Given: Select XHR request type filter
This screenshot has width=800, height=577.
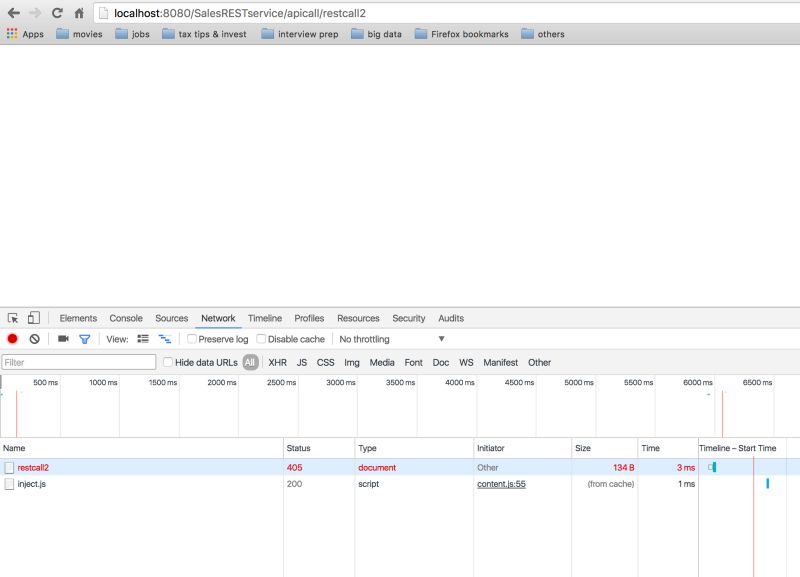Looking at the screenshot, I should pos(276,362).
